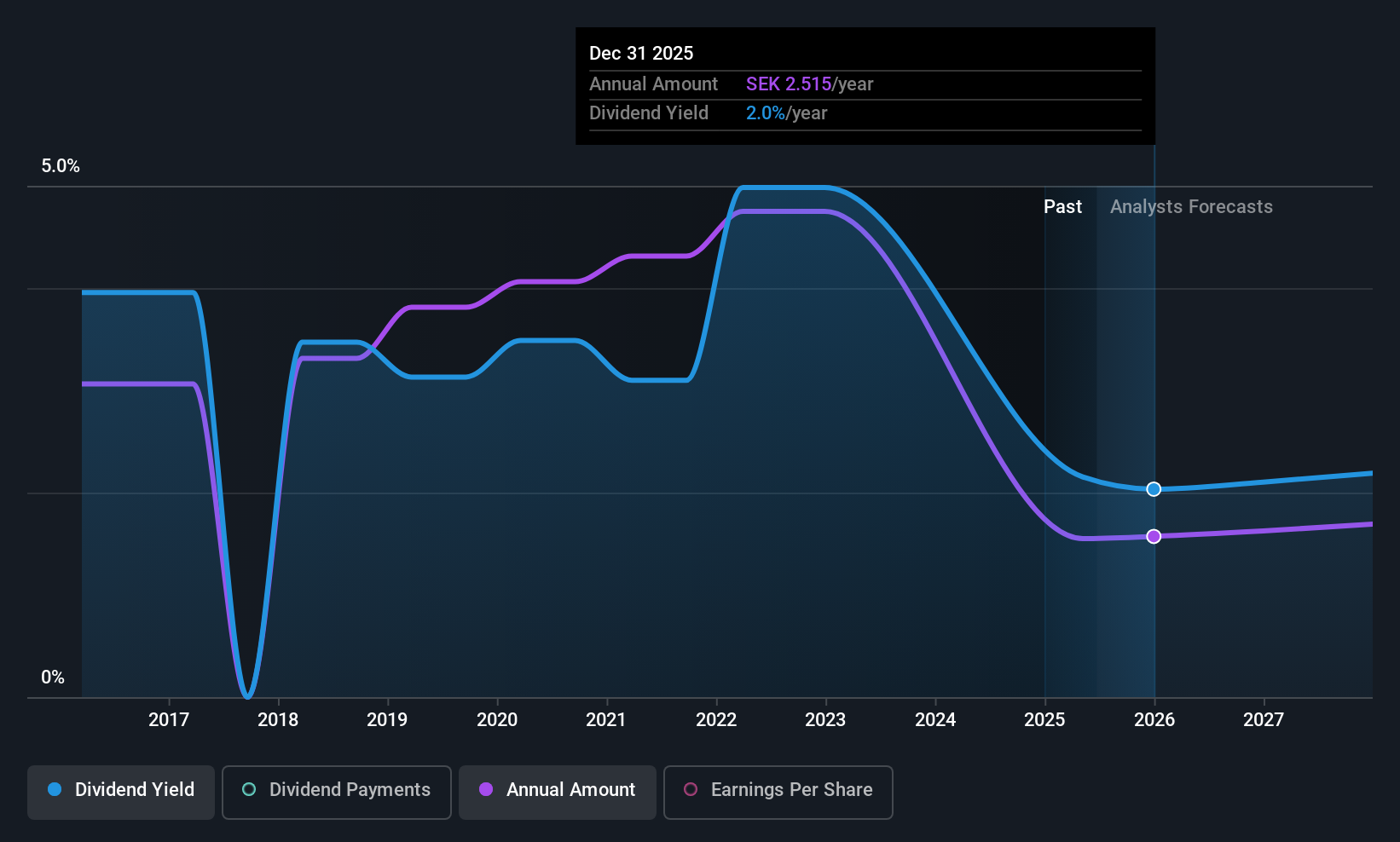The height and width of the screenshot is (842, 1400).
Task: Enable the Dividend Payments series
Action: coord(337,793)
